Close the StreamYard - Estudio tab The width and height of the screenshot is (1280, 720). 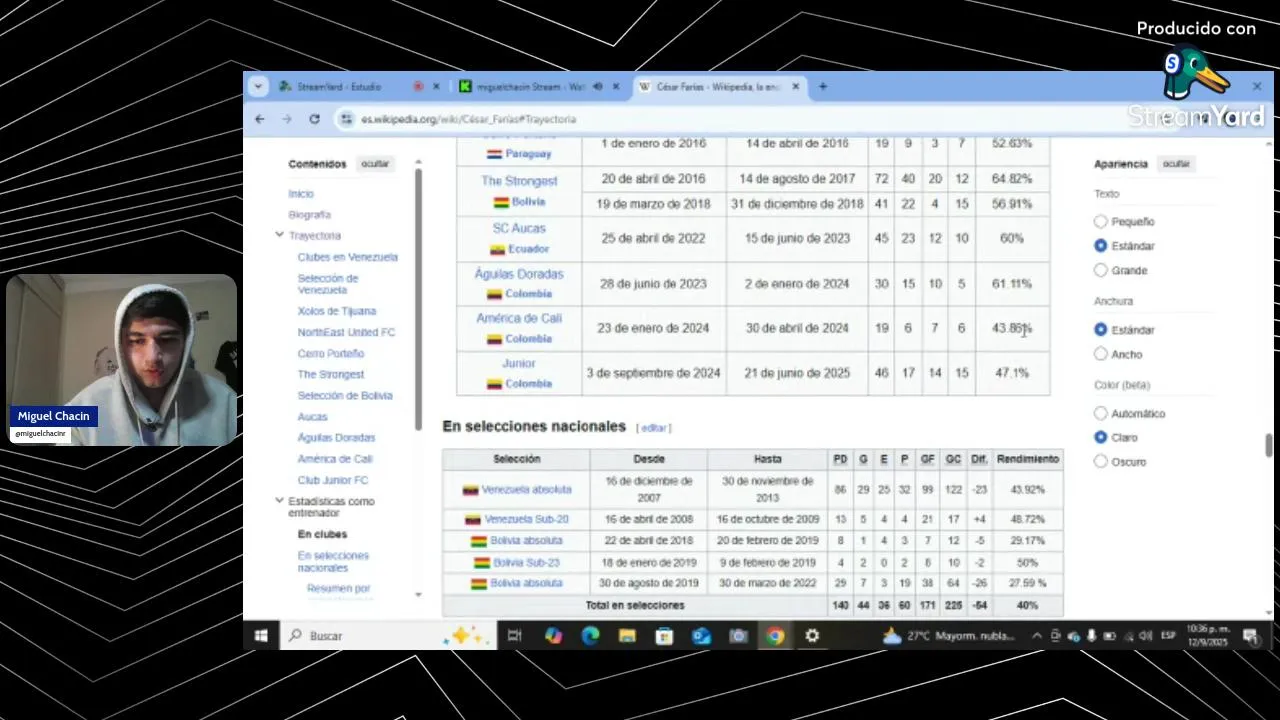pos(436,87)
